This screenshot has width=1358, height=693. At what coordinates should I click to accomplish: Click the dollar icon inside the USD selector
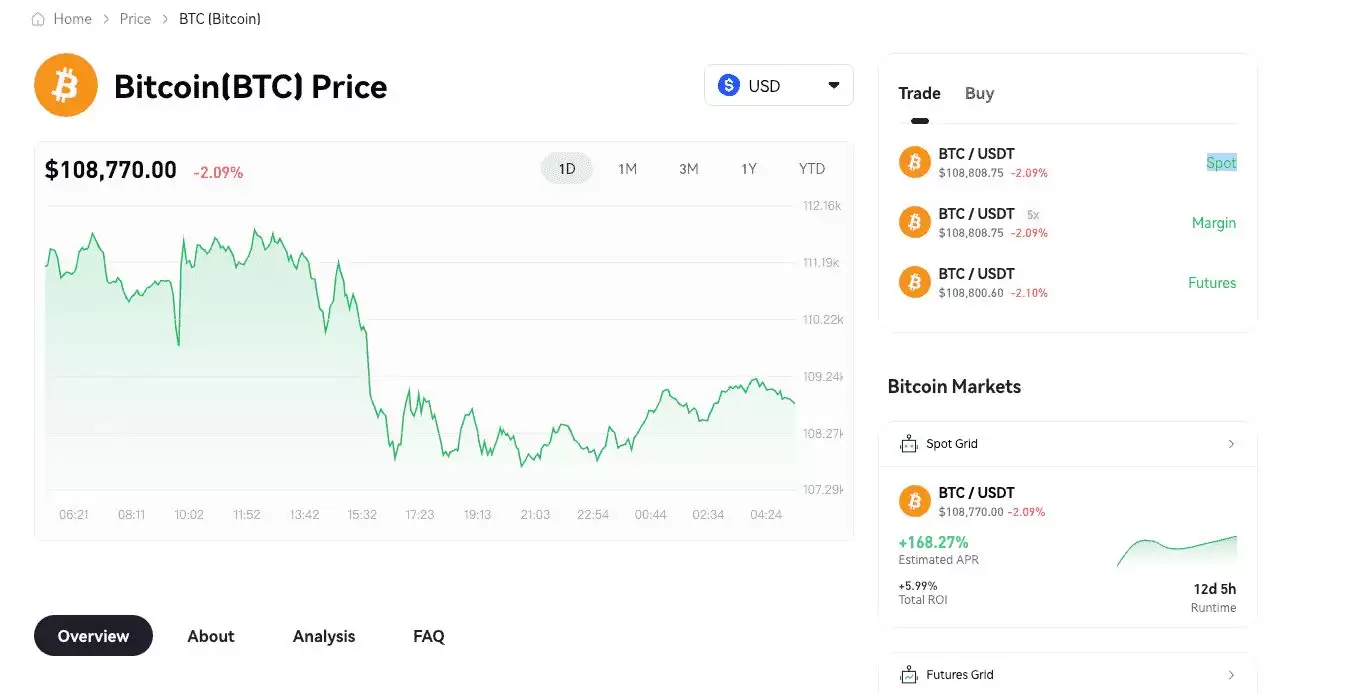coord(729,85)
